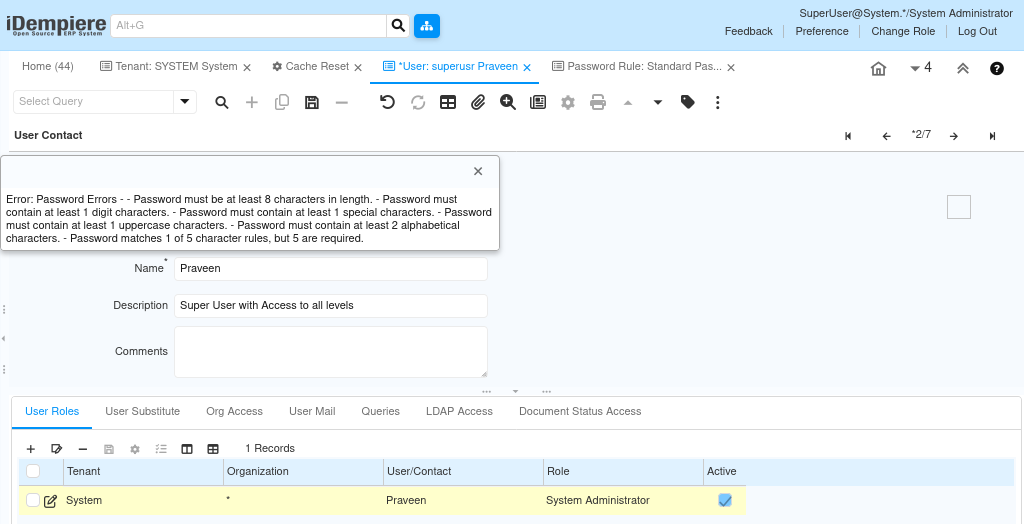Check the select-all box in grid header

click(x=33, y=470)
